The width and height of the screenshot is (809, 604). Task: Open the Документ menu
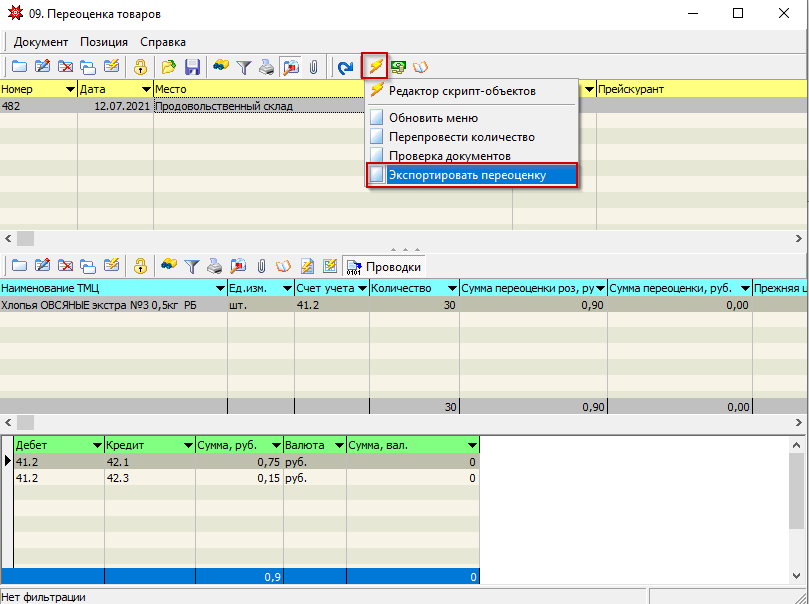point(41,42)
